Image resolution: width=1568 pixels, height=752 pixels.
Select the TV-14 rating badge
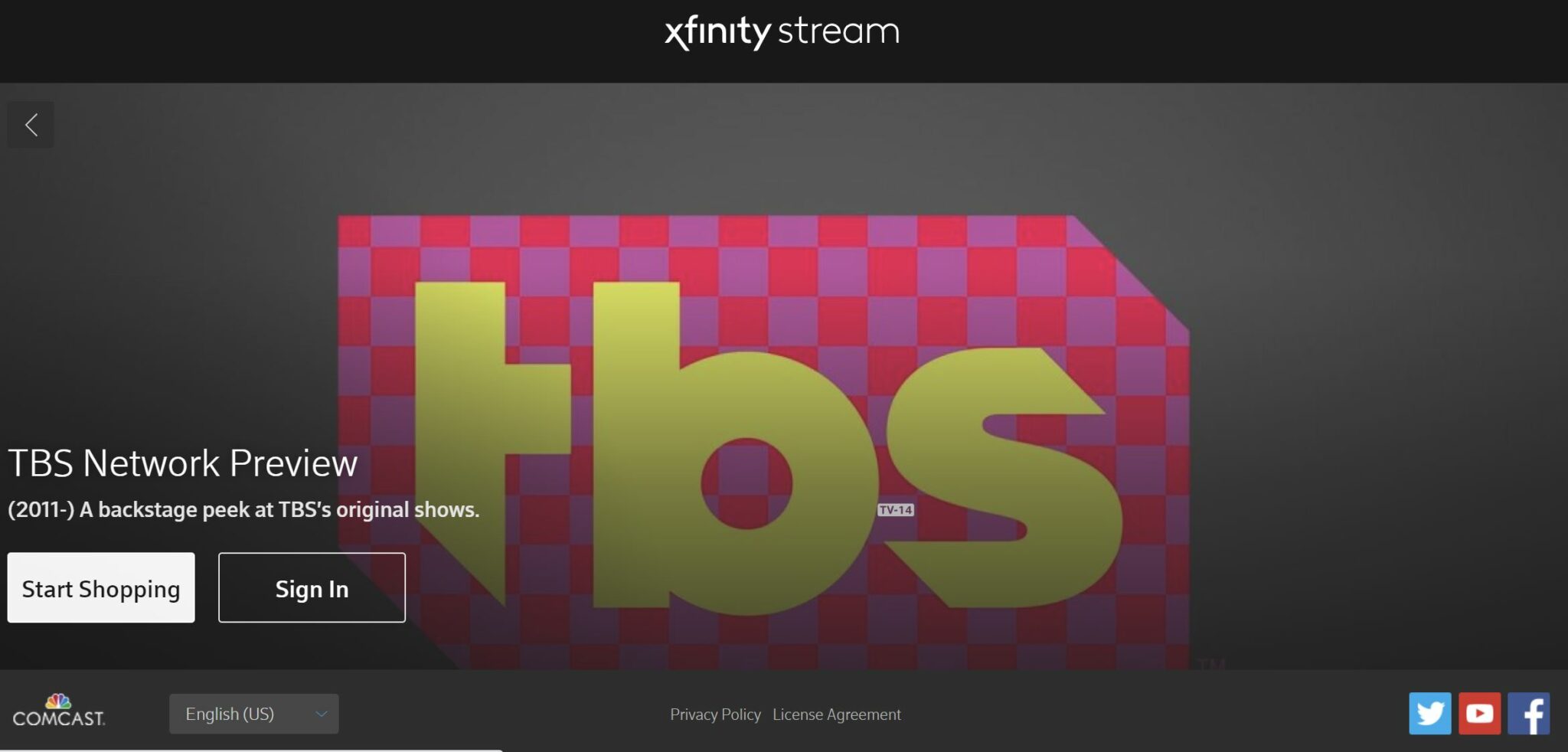pos(894,508)
